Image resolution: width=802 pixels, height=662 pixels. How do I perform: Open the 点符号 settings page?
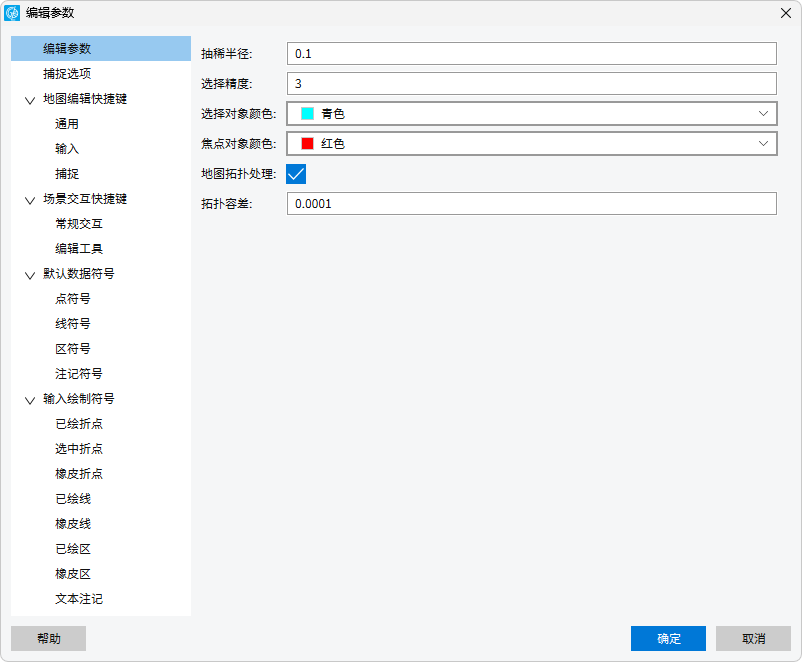(x=73, y=299)
